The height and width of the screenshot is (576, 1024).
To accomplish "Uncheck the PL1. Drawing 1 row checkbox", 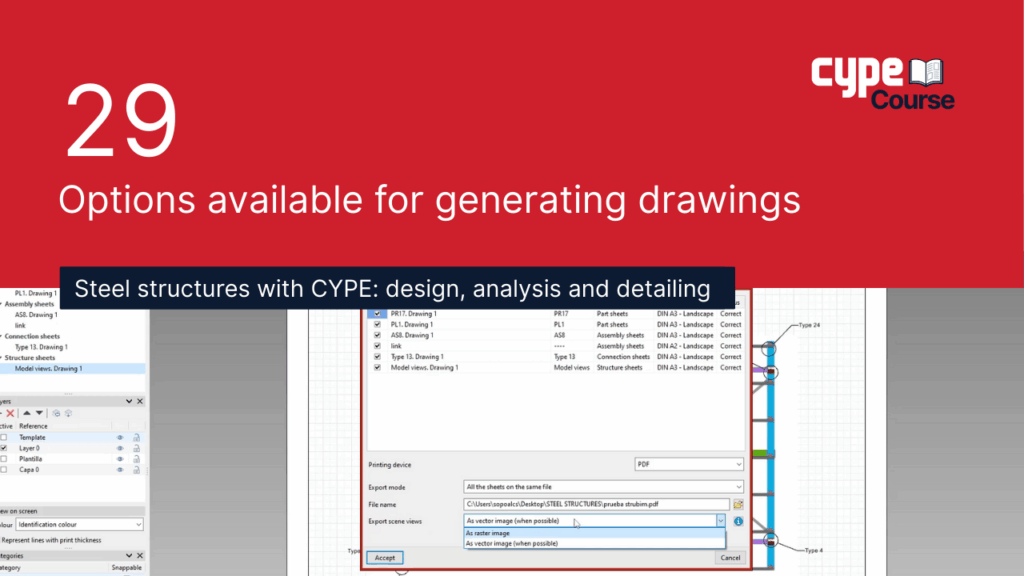I will (x=377, y=324).
